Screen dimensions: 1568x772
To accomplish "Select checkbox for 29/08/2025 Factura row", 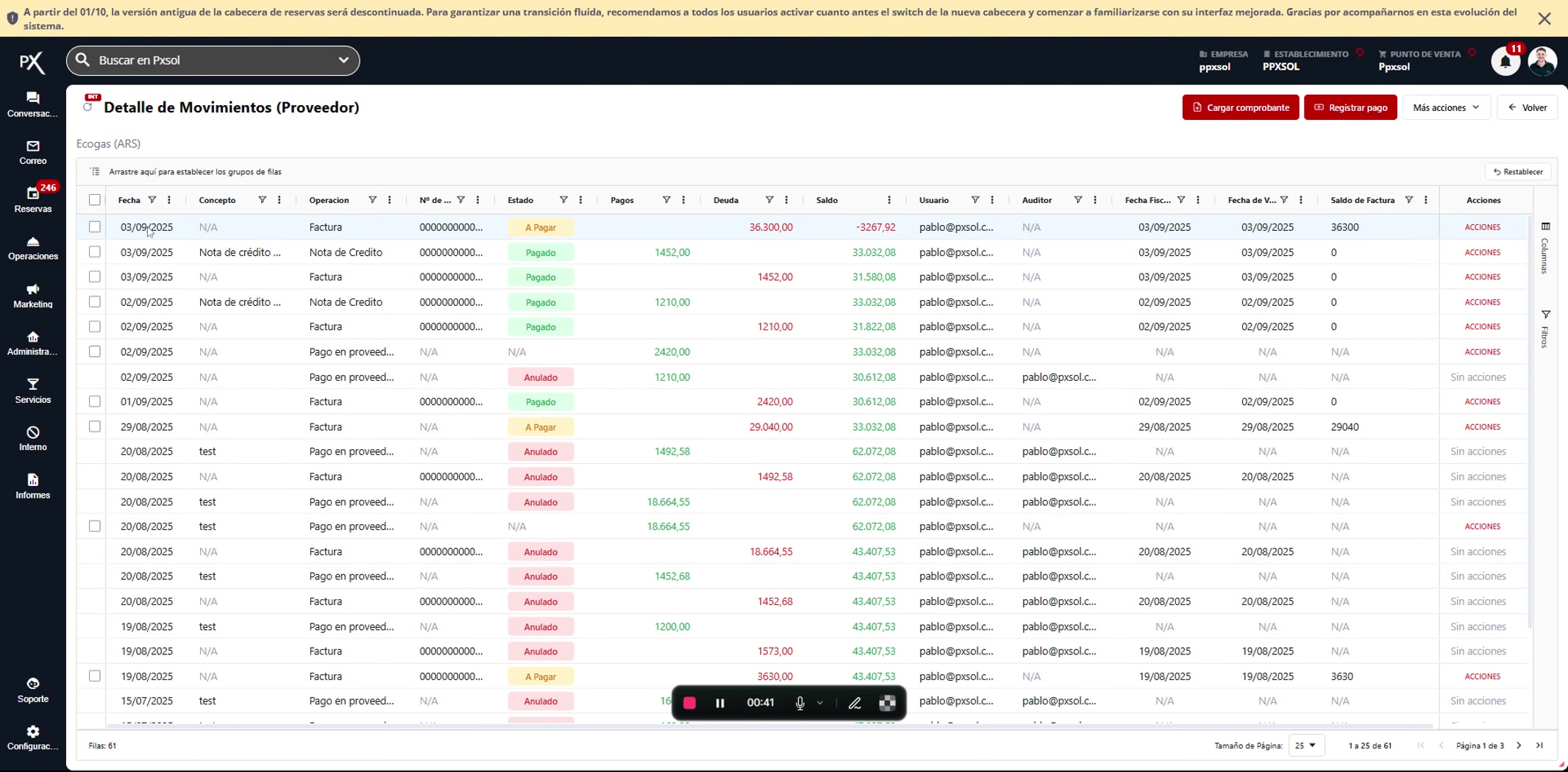I will coord(95,426).
